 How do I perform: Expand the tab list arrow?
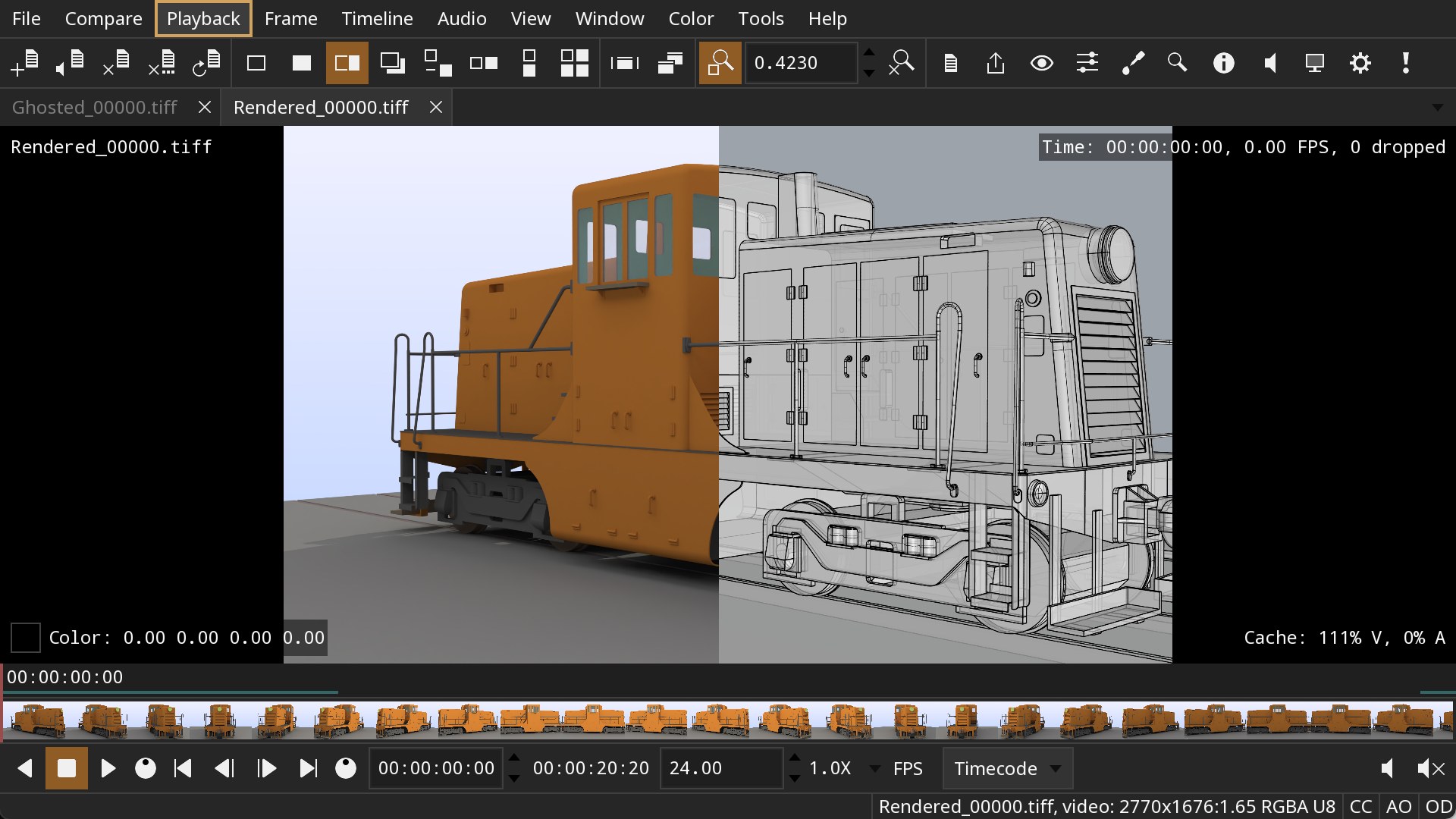point(1437,108)
